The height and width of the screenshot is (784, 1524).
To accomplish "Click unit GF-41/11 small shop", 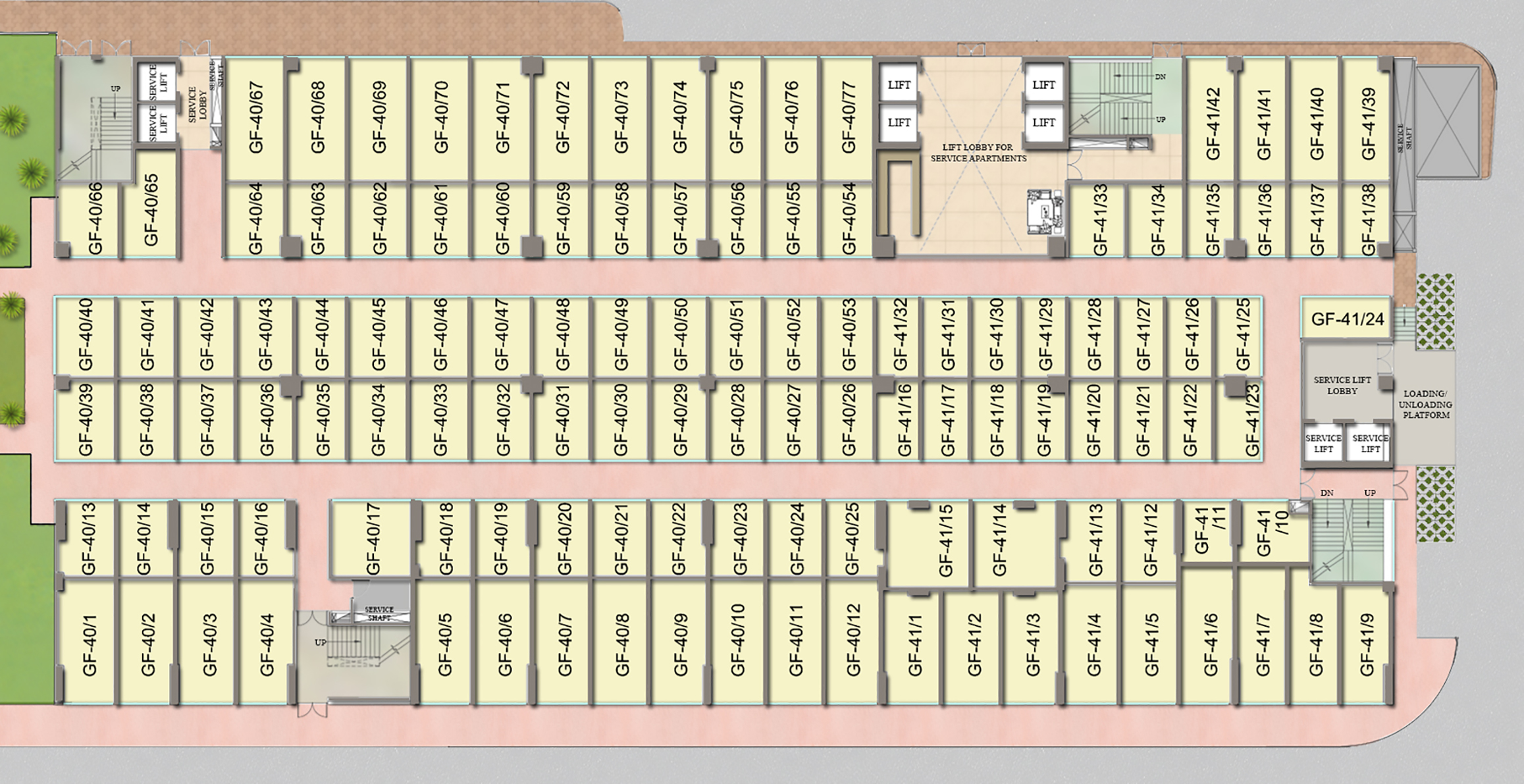I will (x=1208, y=531).
